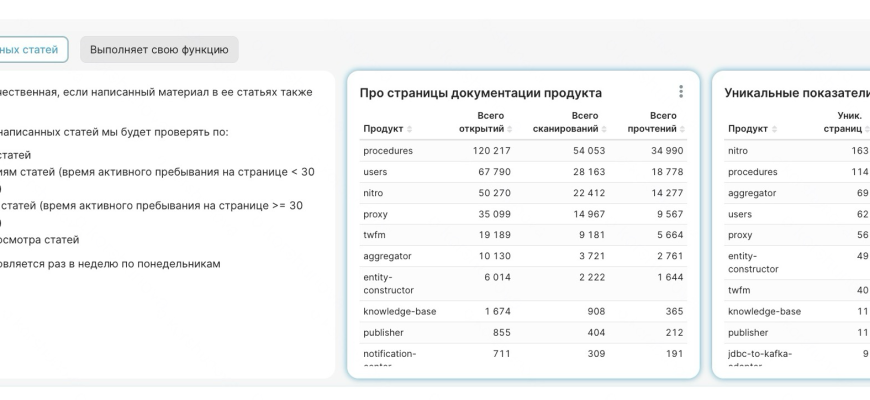Select the procedures row in the first table
The height and width of the screenshot is (400, 870).
(388, 151)
